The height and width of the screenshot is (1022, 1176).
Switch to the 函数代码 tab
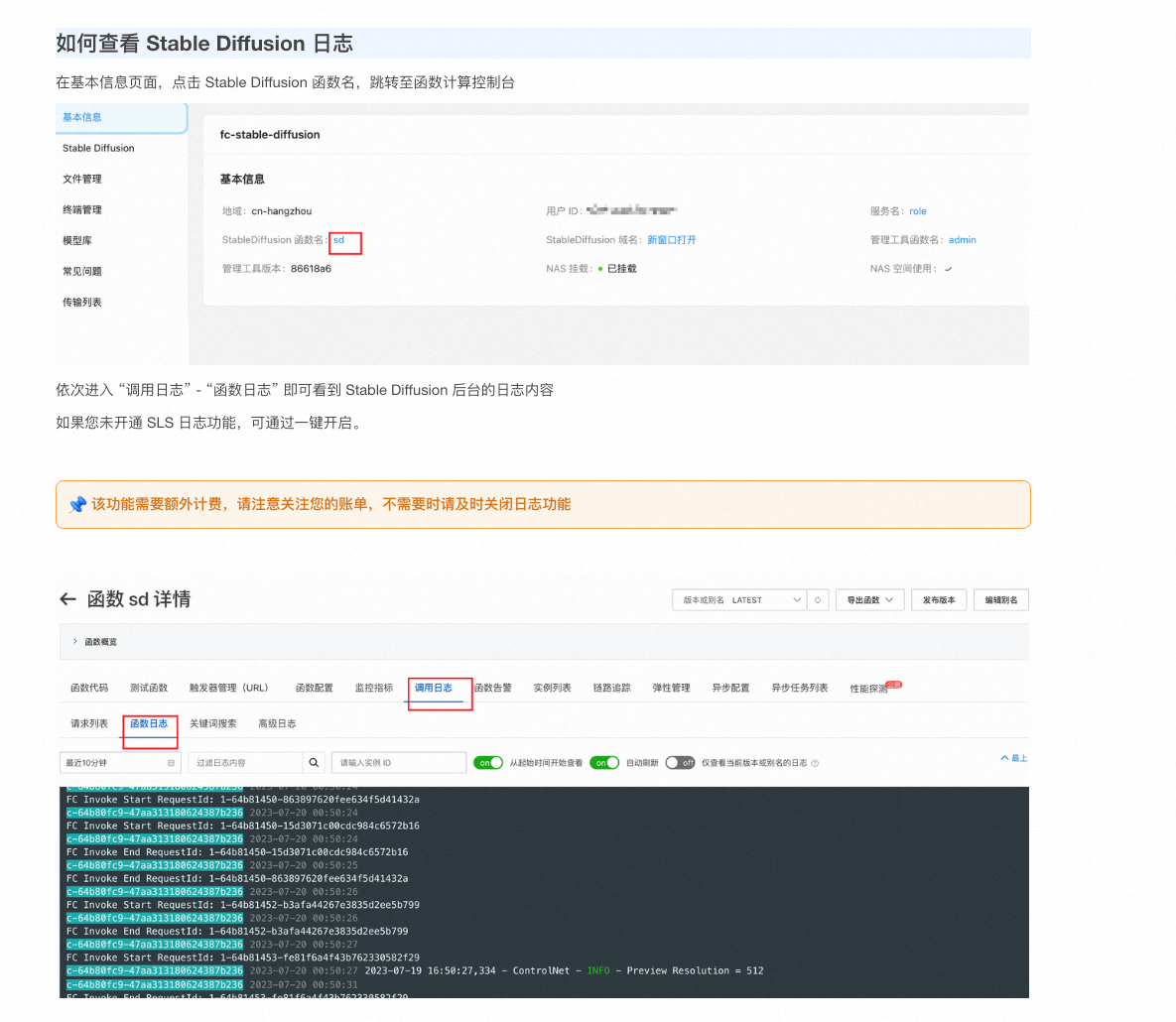[x=89, y=688]
